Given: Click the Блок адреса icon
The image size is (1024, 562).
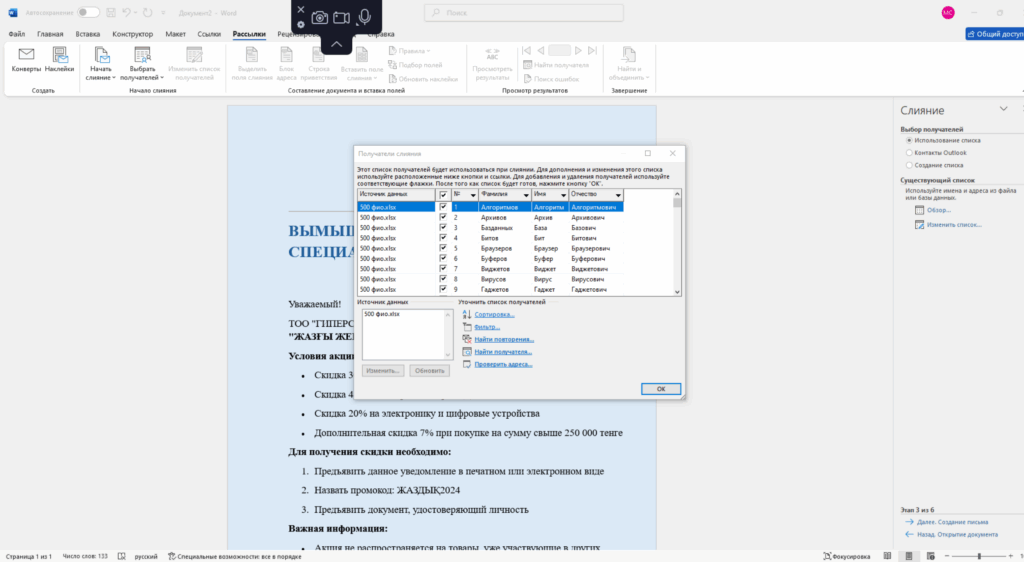Looking at the screenshot, I should [286, 54].
